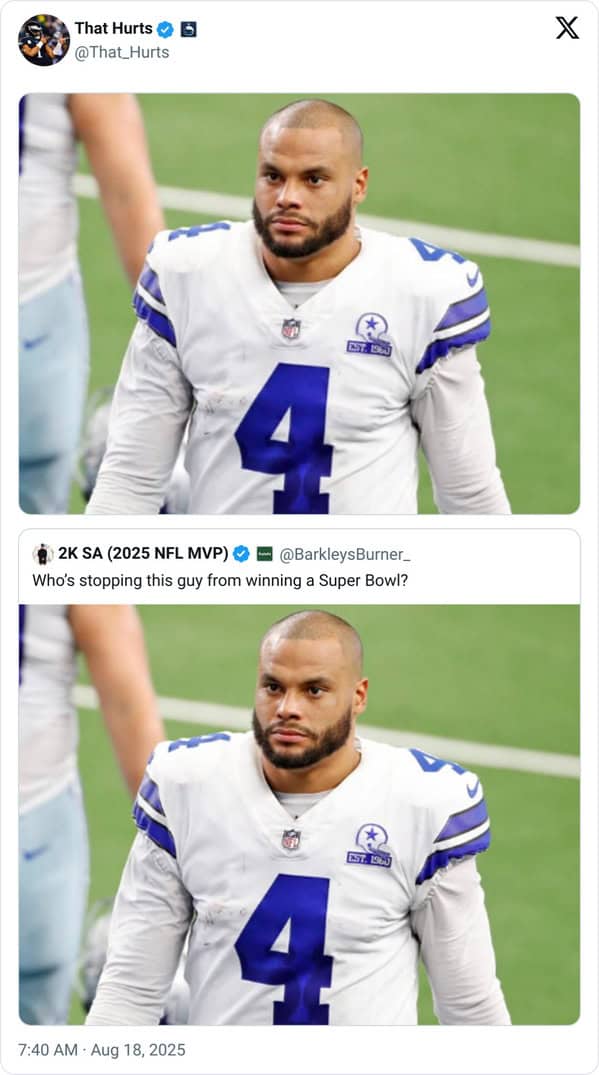This screenshot has width=599, height=1075.
Task: Open the @BarkleysBurner_ handle
Action: coord(345,554)
